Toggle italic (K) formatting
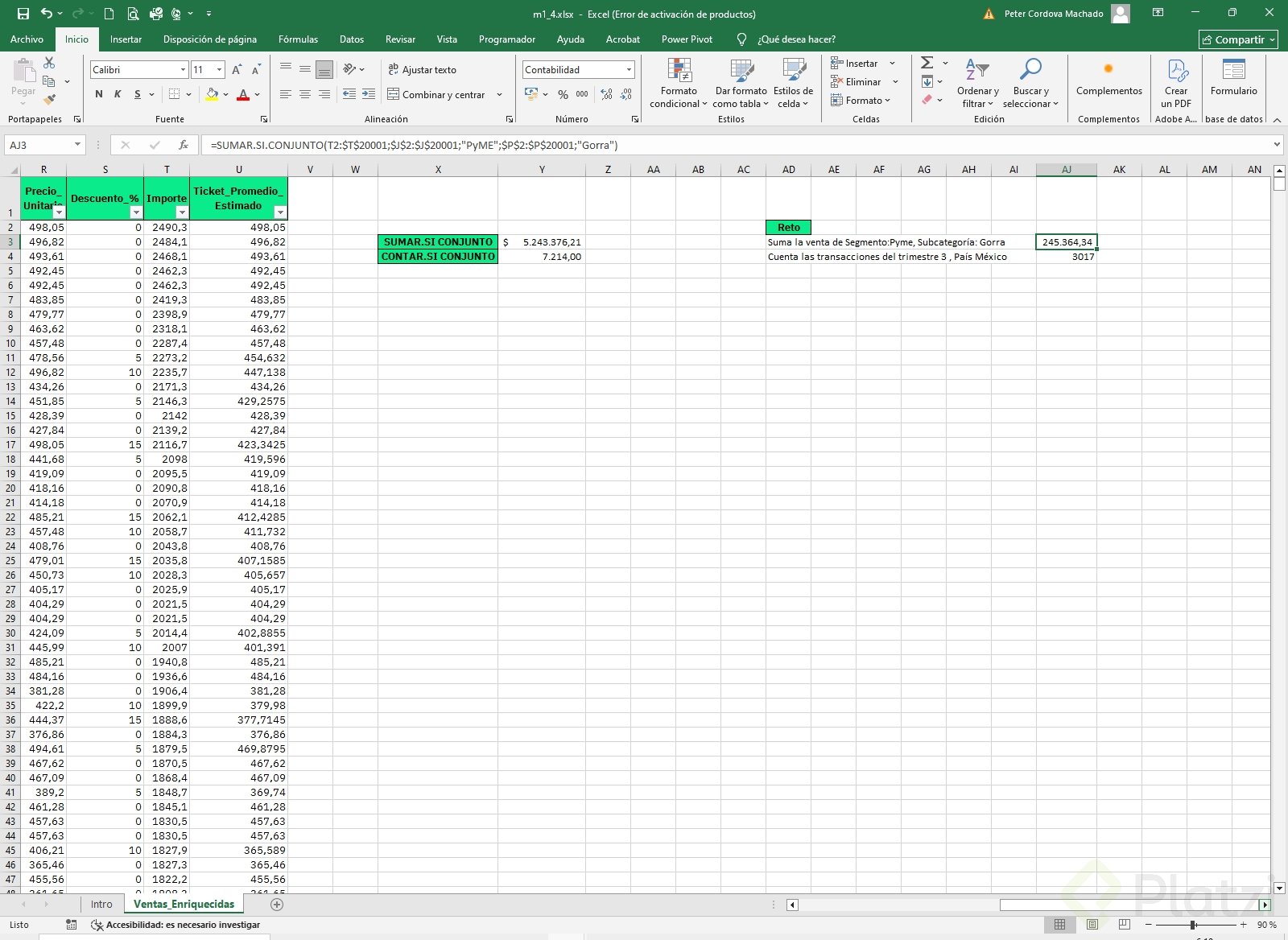The width and height of the screenshot is (1288, 940). (118, 94)
